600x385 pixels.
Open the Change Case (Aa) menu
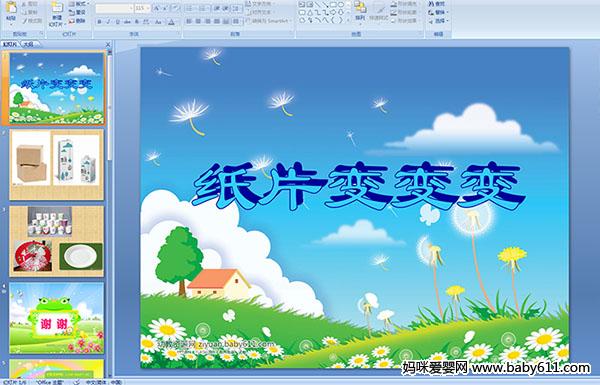(x=158, y=22)
